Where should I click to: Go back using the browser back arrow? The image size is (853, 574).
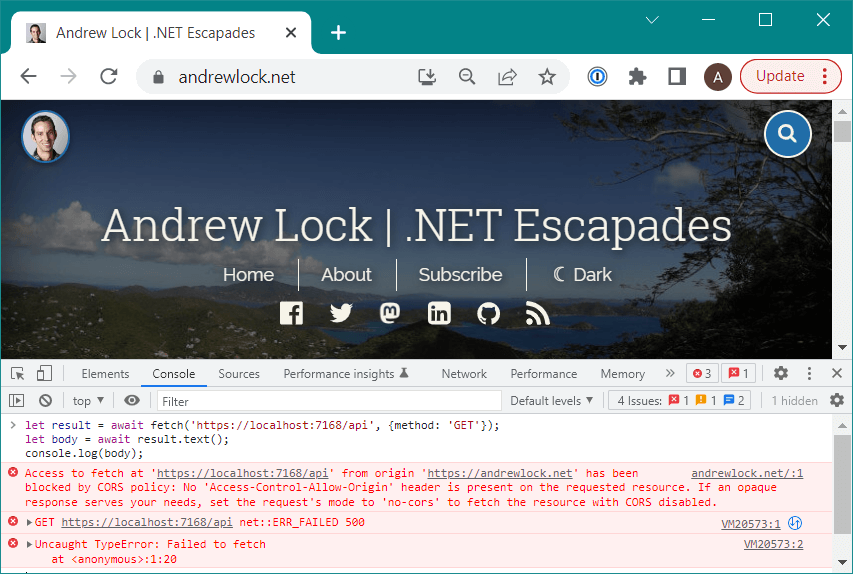coord(28,76)
